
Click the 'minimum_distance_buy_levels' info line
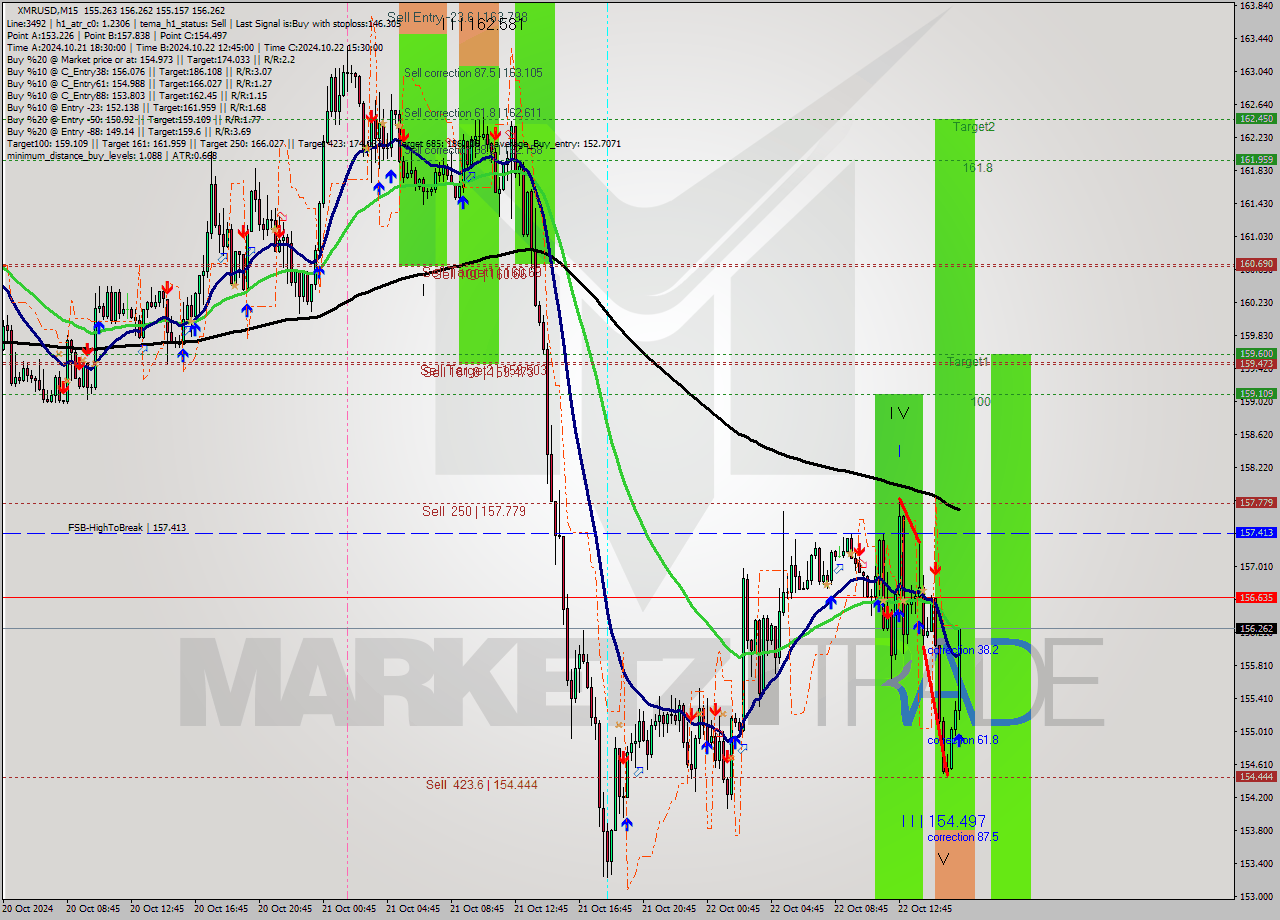pos(113,155)
